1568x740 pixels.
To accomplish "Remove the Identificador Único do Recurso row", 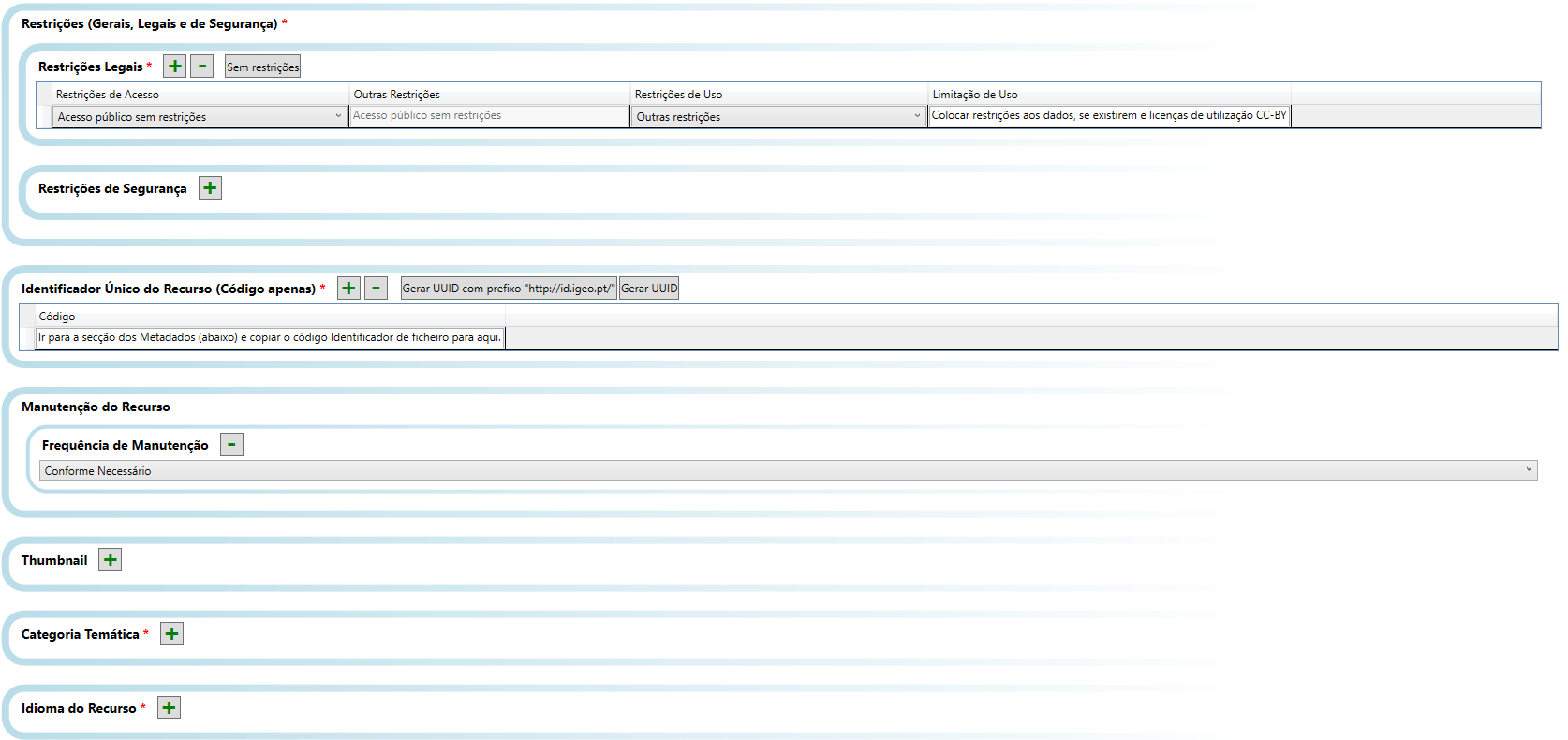I will (x=376, y=289).
